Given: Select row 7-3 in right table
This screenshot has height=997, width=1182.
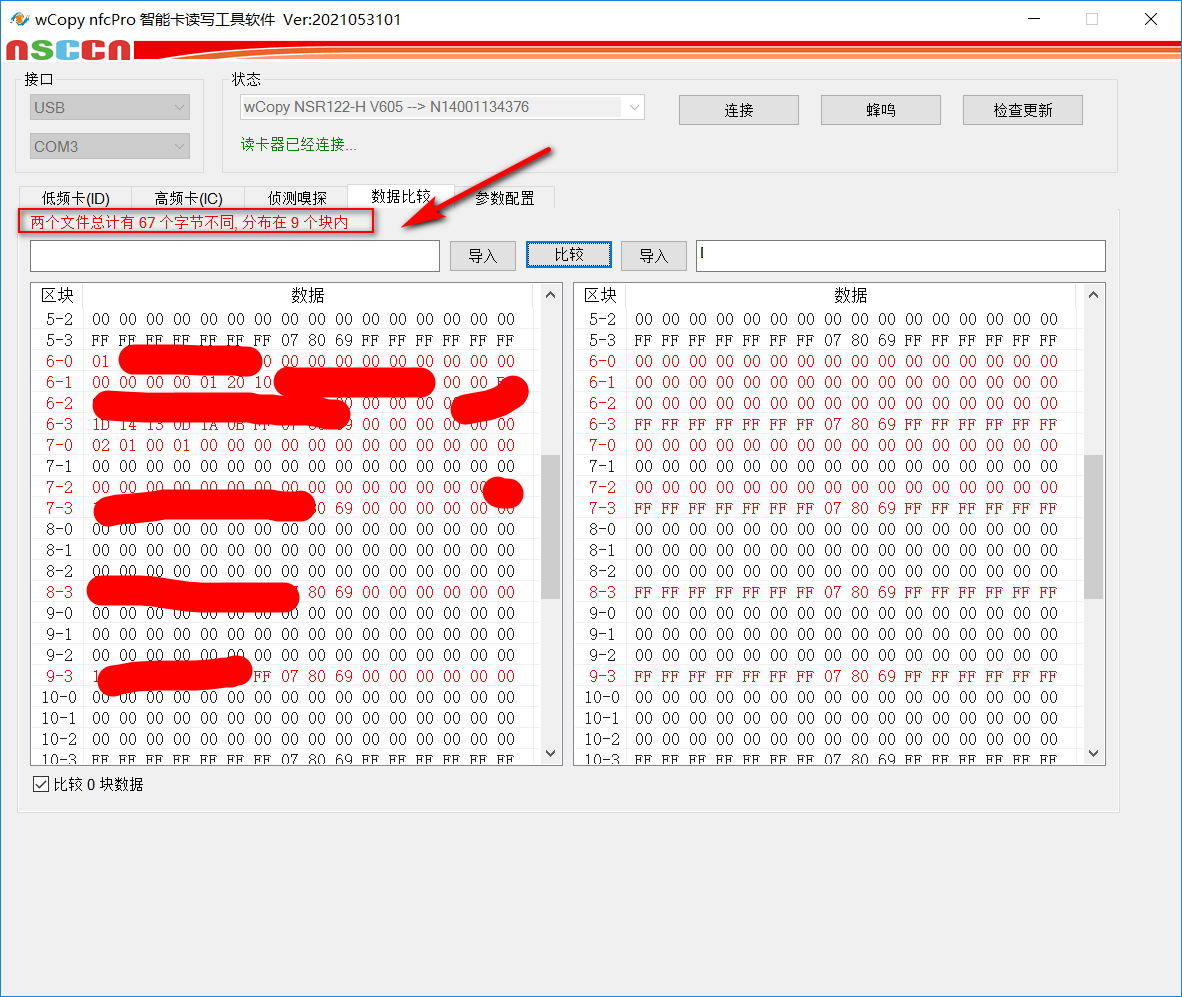Looking at the screenshot, I should tap(829, 509).
